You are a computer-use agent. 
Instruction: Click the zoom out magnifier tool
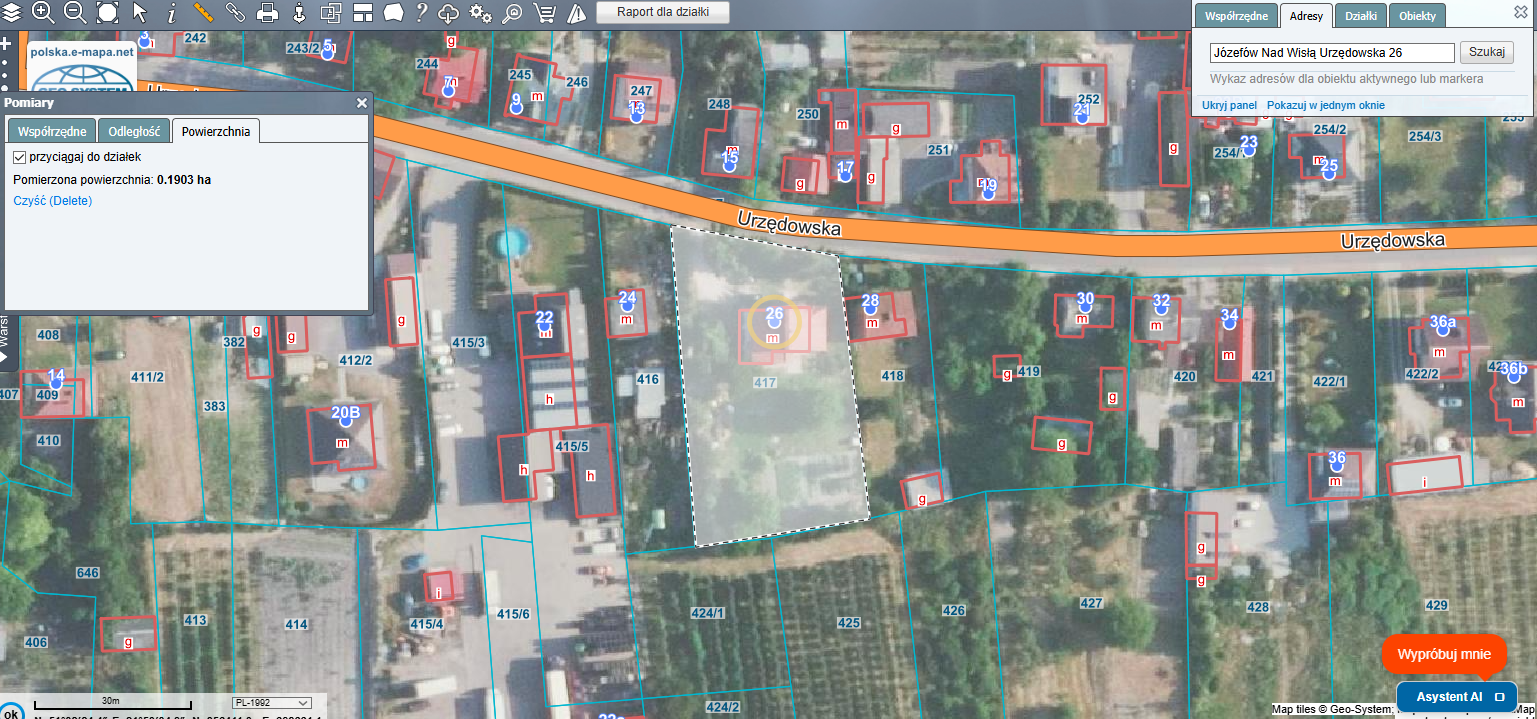point(75,13)
